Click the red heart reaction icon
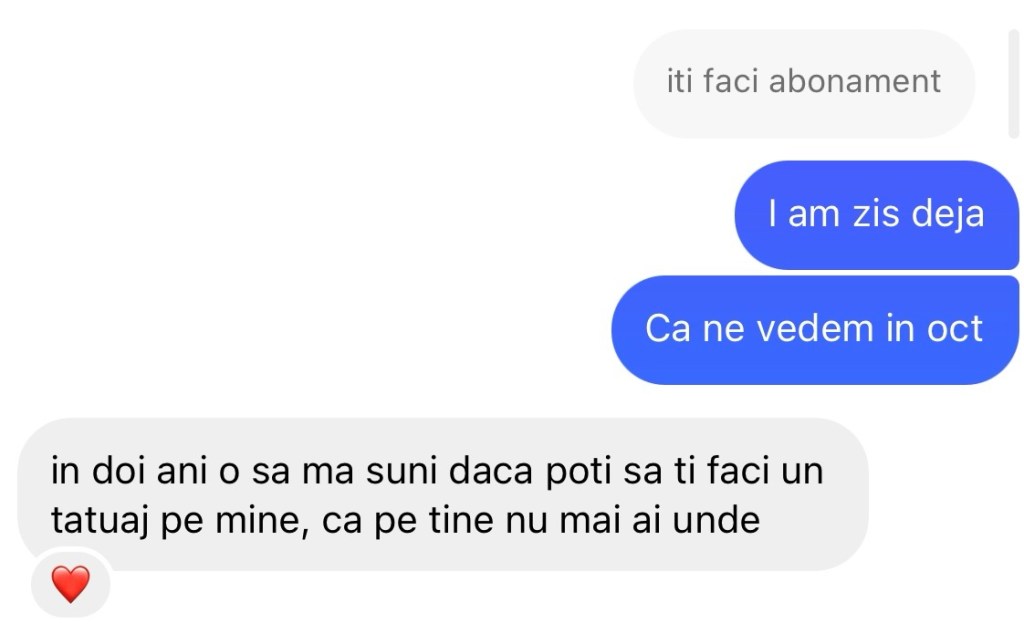The image size is (1024, 644). point(70,583)
